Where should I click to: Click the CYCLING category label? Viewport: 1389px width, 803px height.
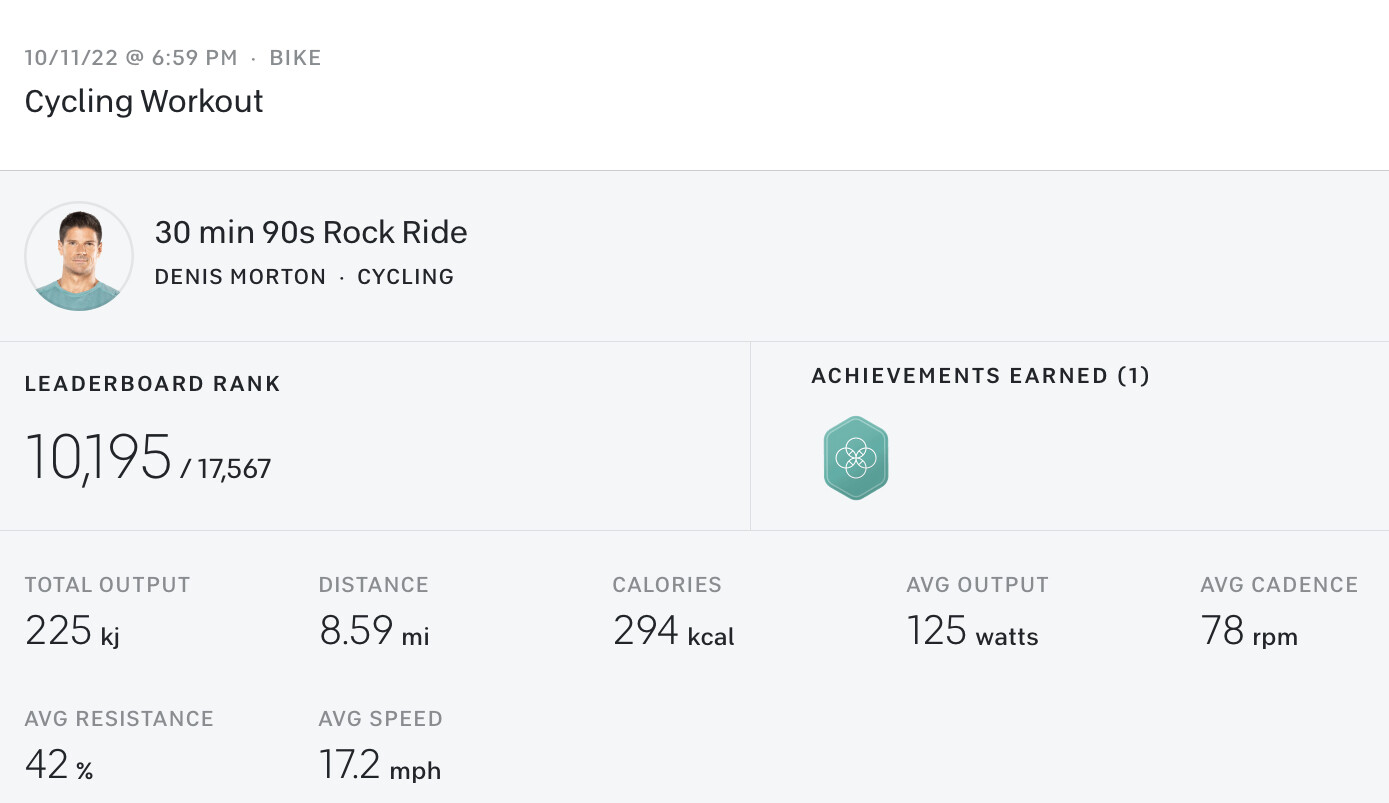pos(406,277)
